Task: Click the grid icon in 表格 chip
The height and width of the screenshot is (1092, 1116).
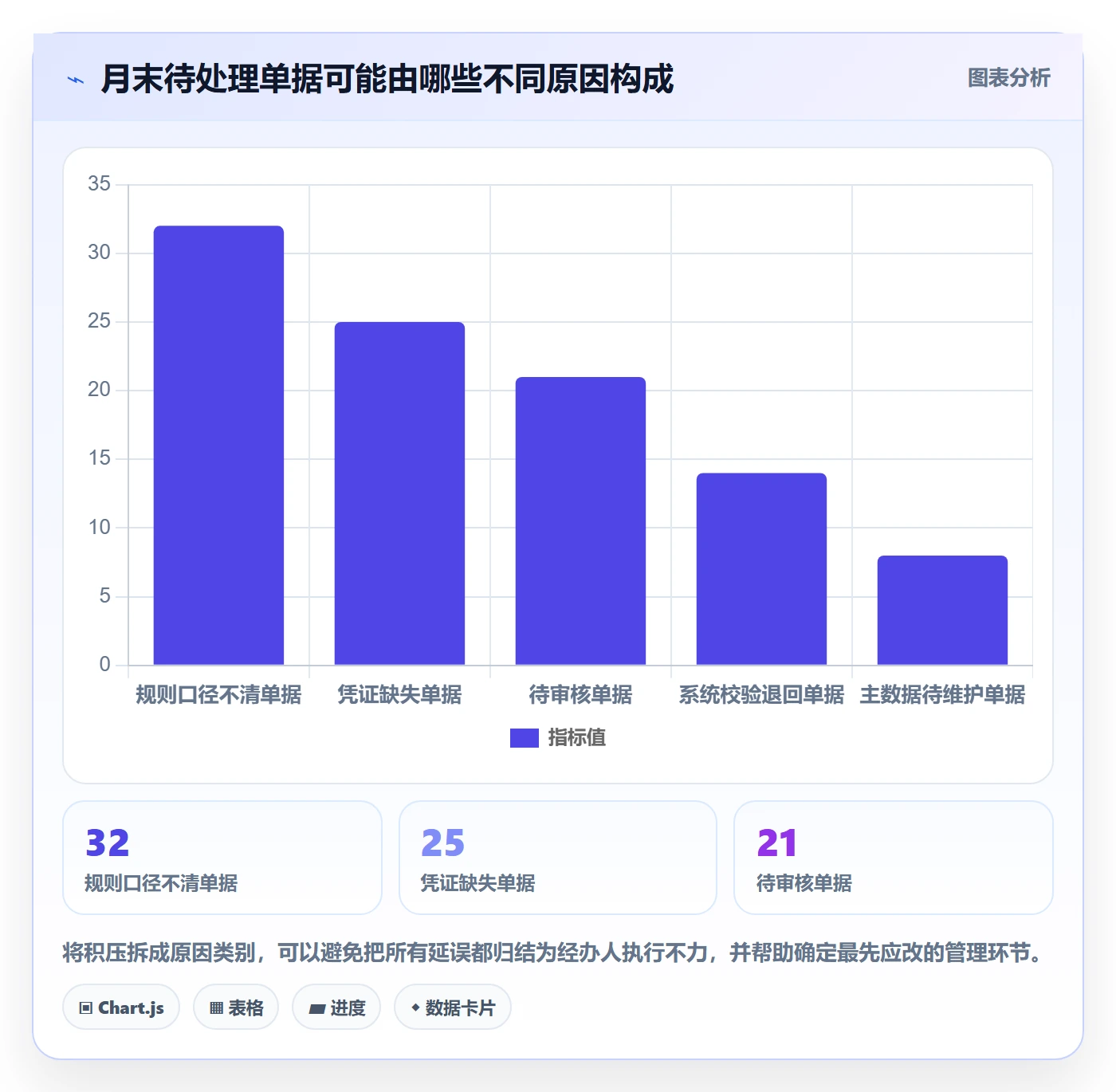Action: [x=216, y=1008]
